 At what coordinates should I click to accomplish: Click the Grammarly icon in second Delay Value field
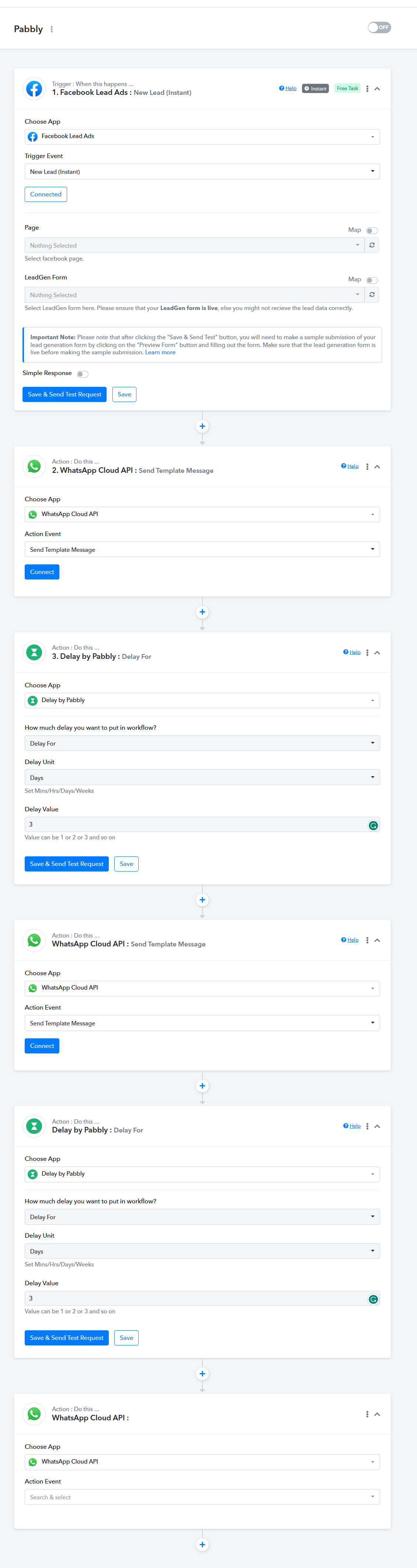click(x=373, y=1299)
